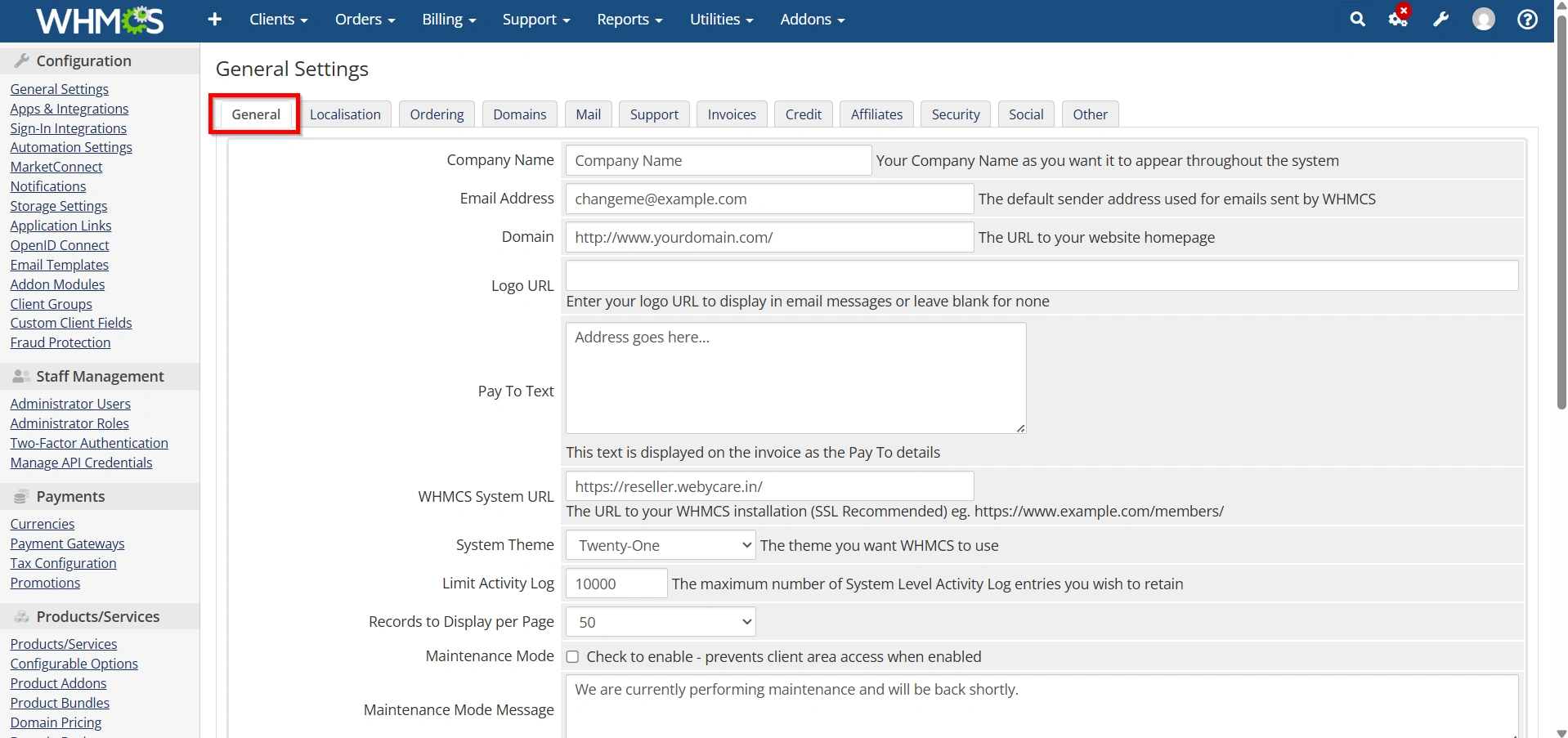This screenshot has height=738, width=1568.
Task: Open Promotions link
Action: pos(45,583)
